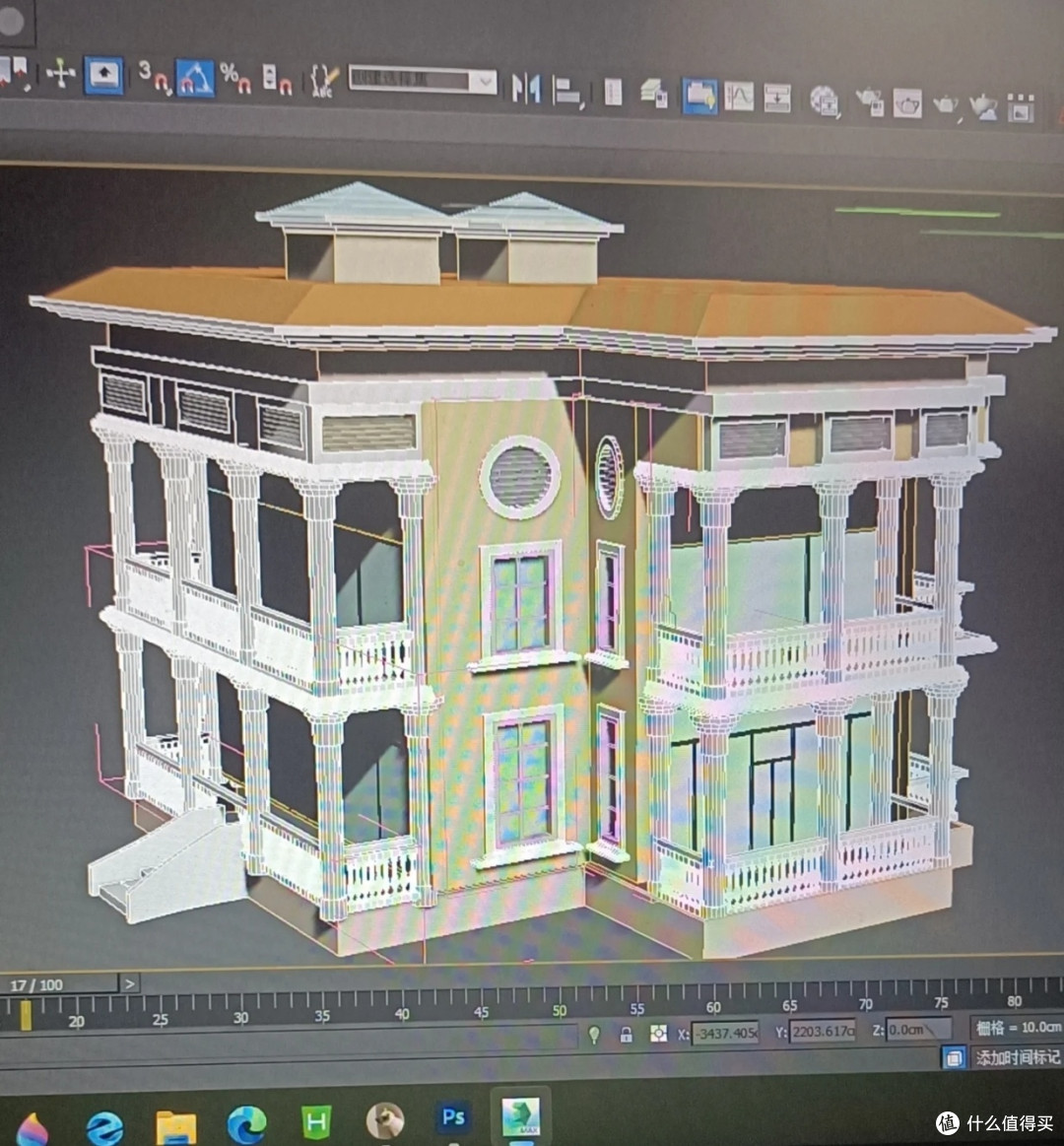1064x1146 pixels.
Task: Click frame 30 on the timeline ruler
Action: coord(241,1017)
